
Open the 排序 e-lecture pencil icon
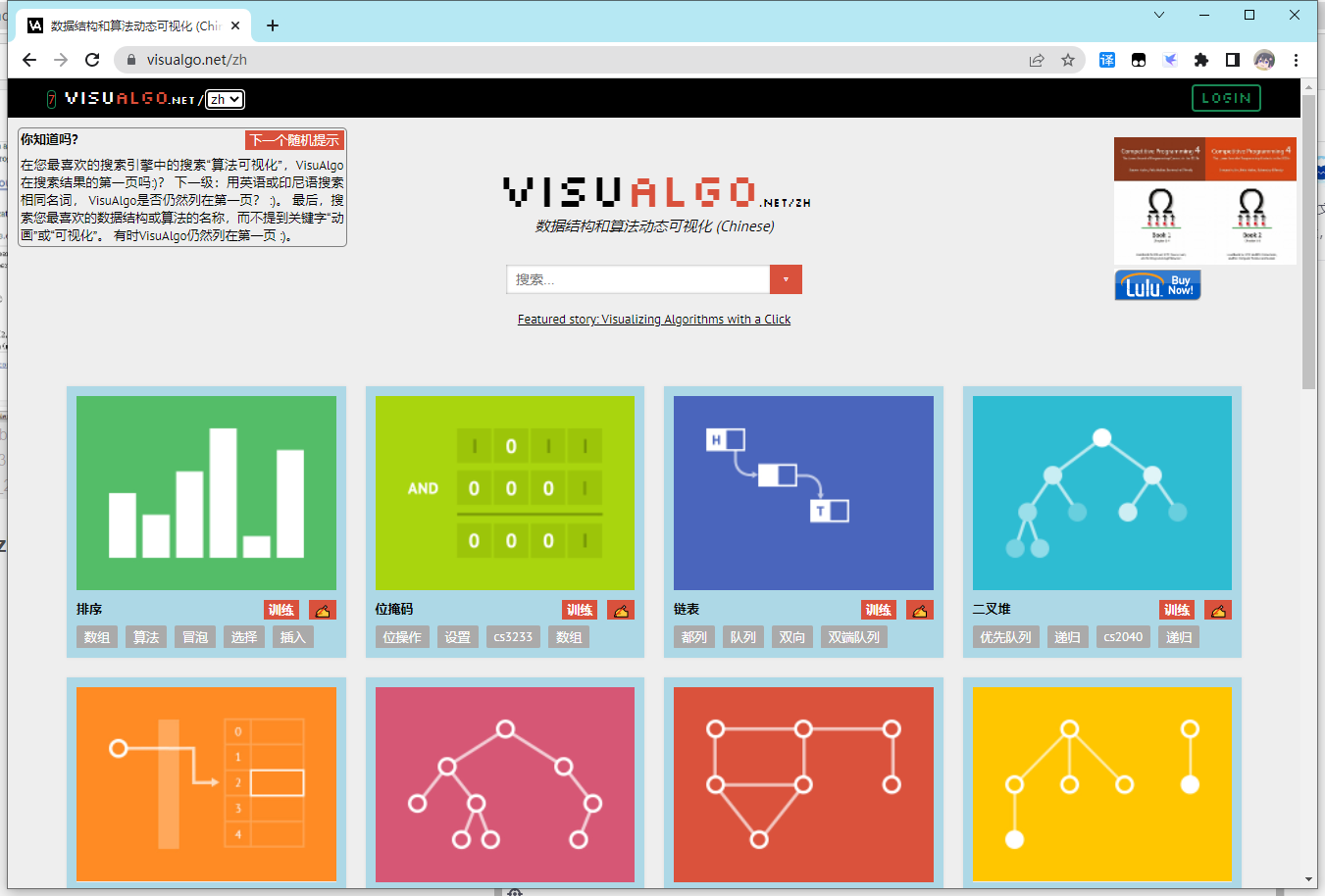point(323,610)
